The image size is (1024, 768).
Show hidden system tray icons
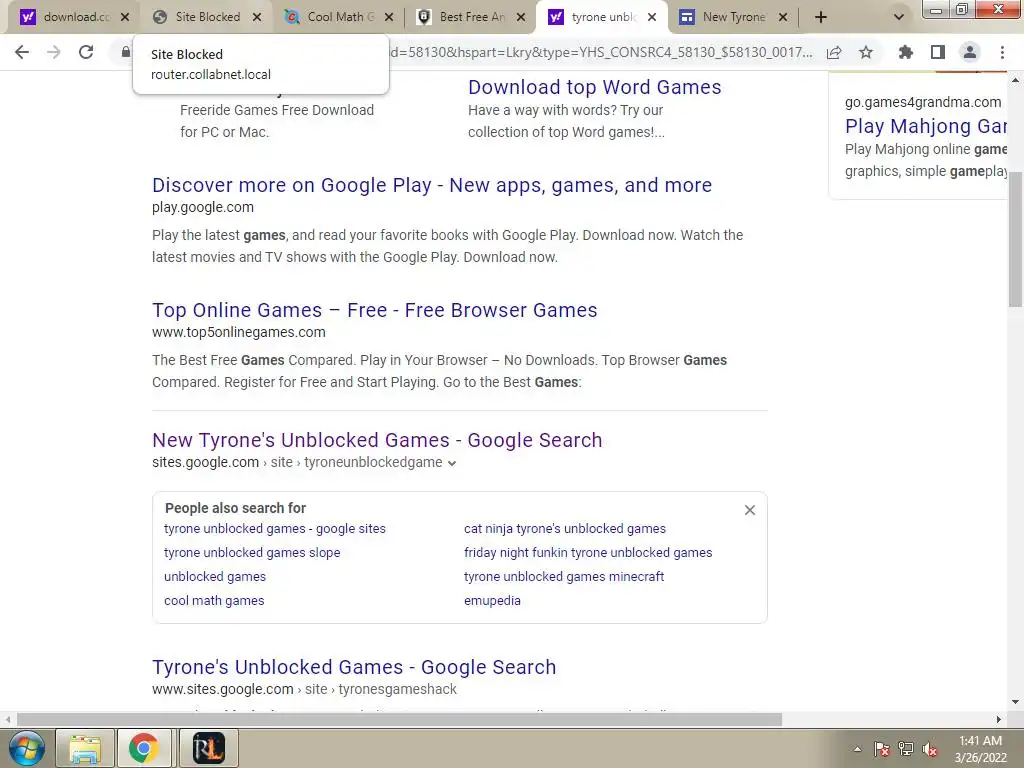(x=857, y=749)
